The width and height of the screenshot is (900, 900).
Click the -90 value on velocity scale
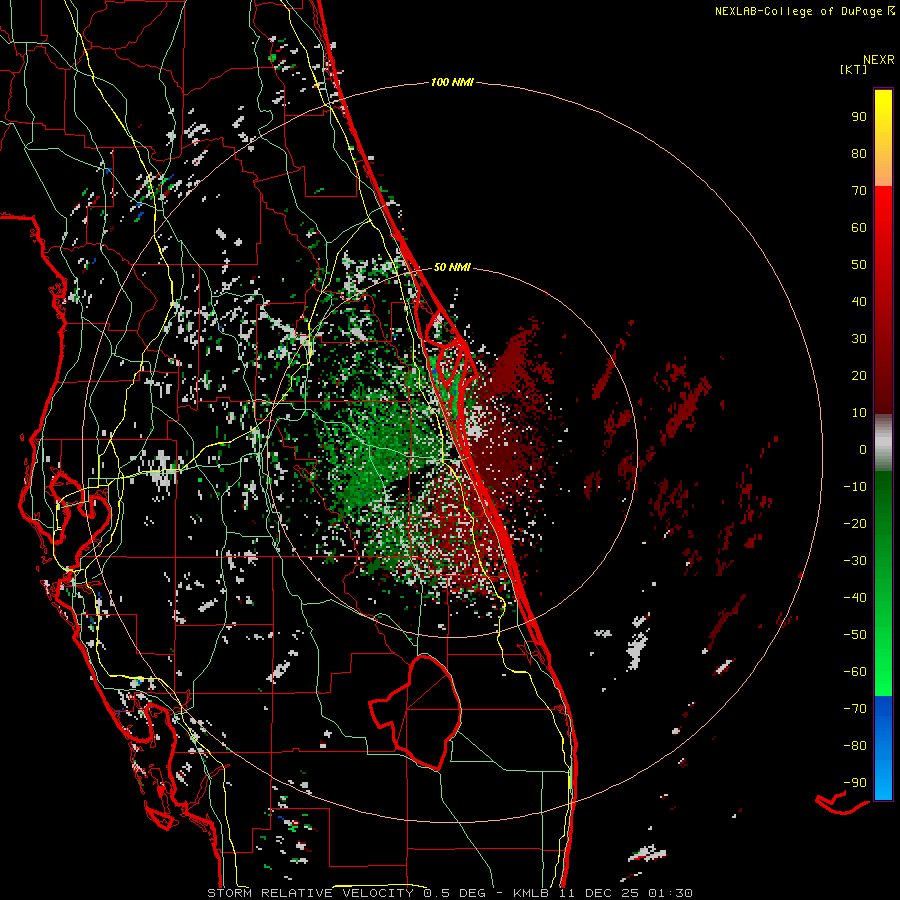coord(855,783)
